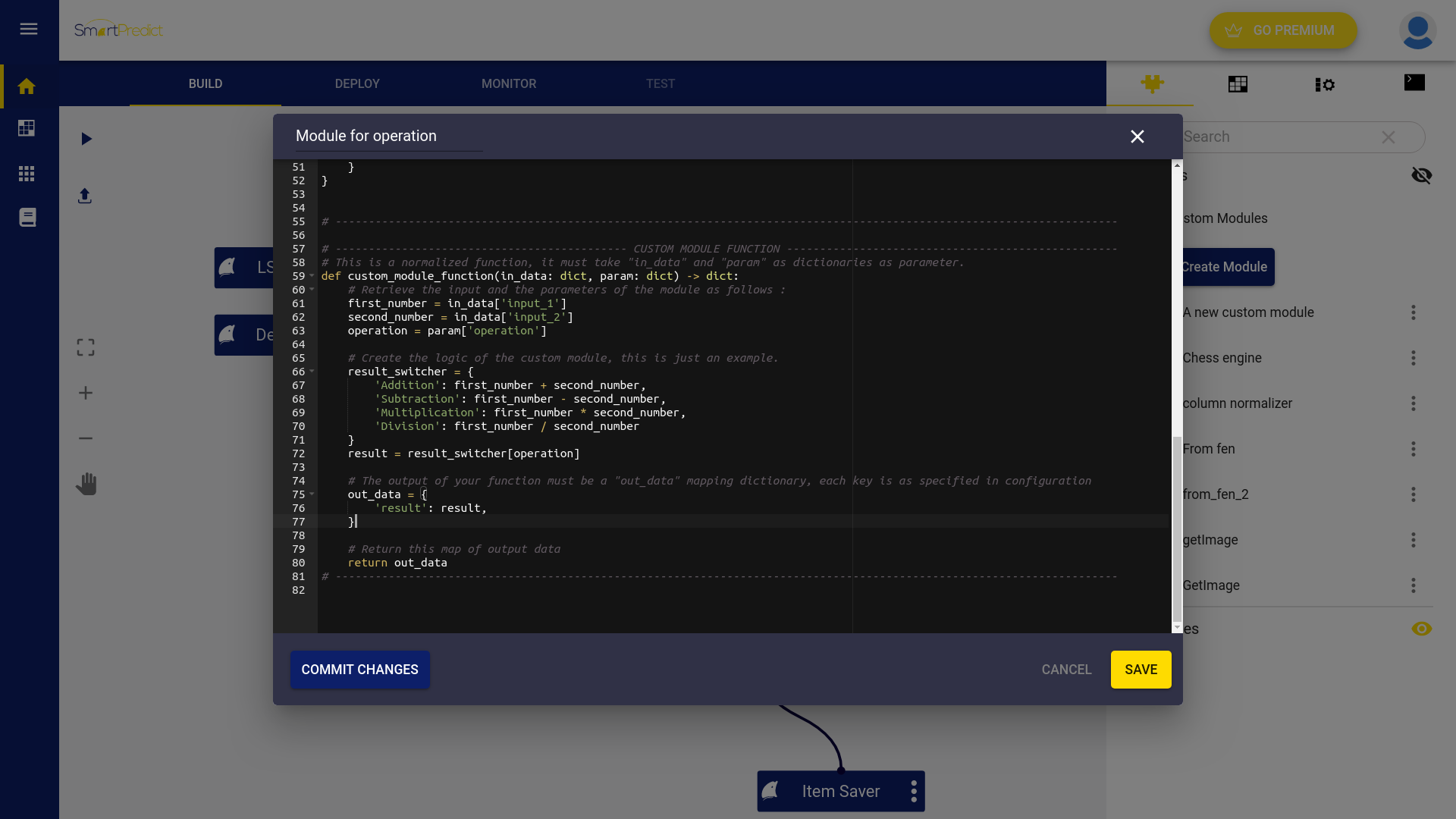Open the custom modules puzzle panel
This screenshot has height=819, width=1456.
click(1152, 84)
